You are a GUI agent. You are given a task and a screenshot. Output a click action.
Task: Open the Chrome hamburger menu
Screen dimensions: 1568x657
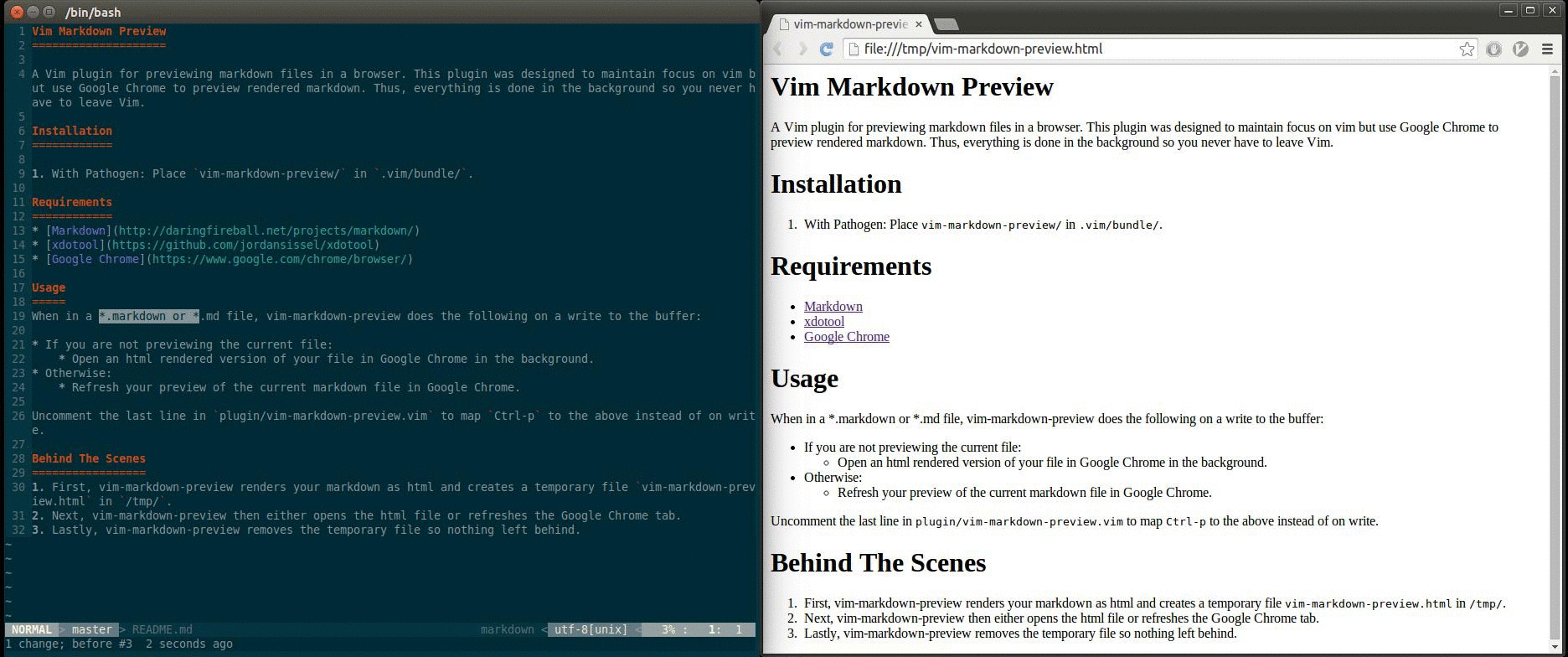tap(1547, 49)
